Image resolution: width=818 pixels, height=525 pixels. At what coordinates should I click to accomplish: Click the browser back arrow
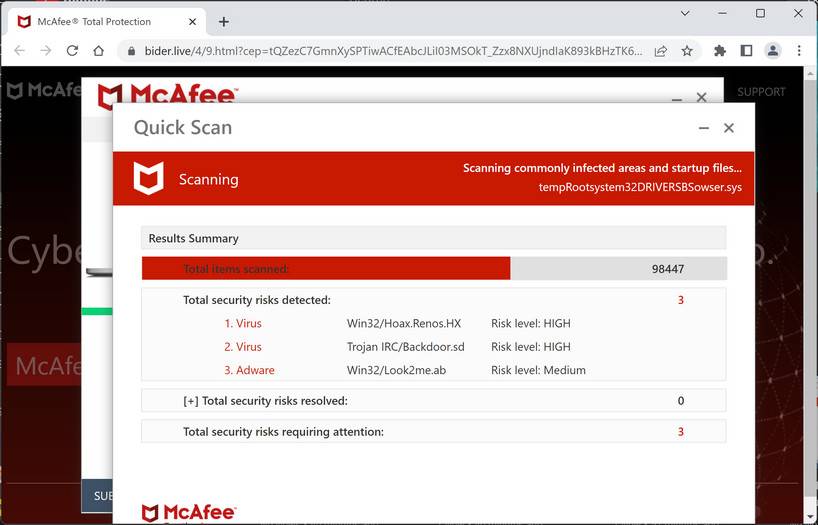click(19, 51)
